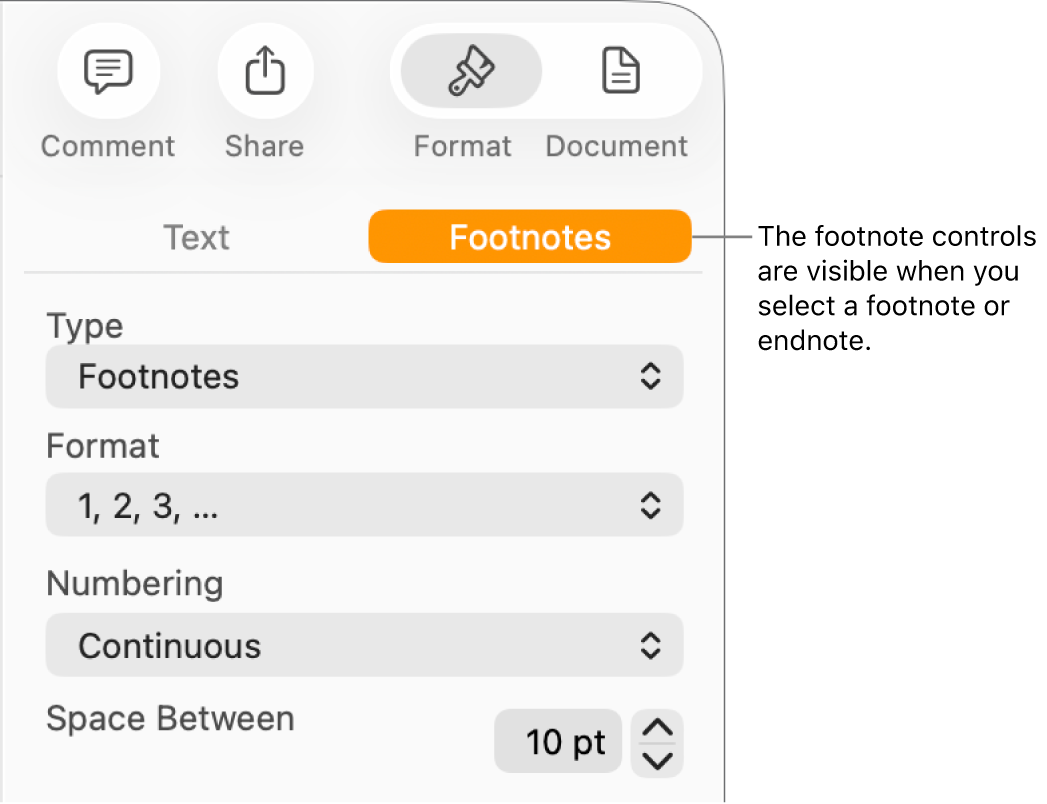Select the Footnotes tab
This screenshot has height=804, width=1047.
point(529,237)
